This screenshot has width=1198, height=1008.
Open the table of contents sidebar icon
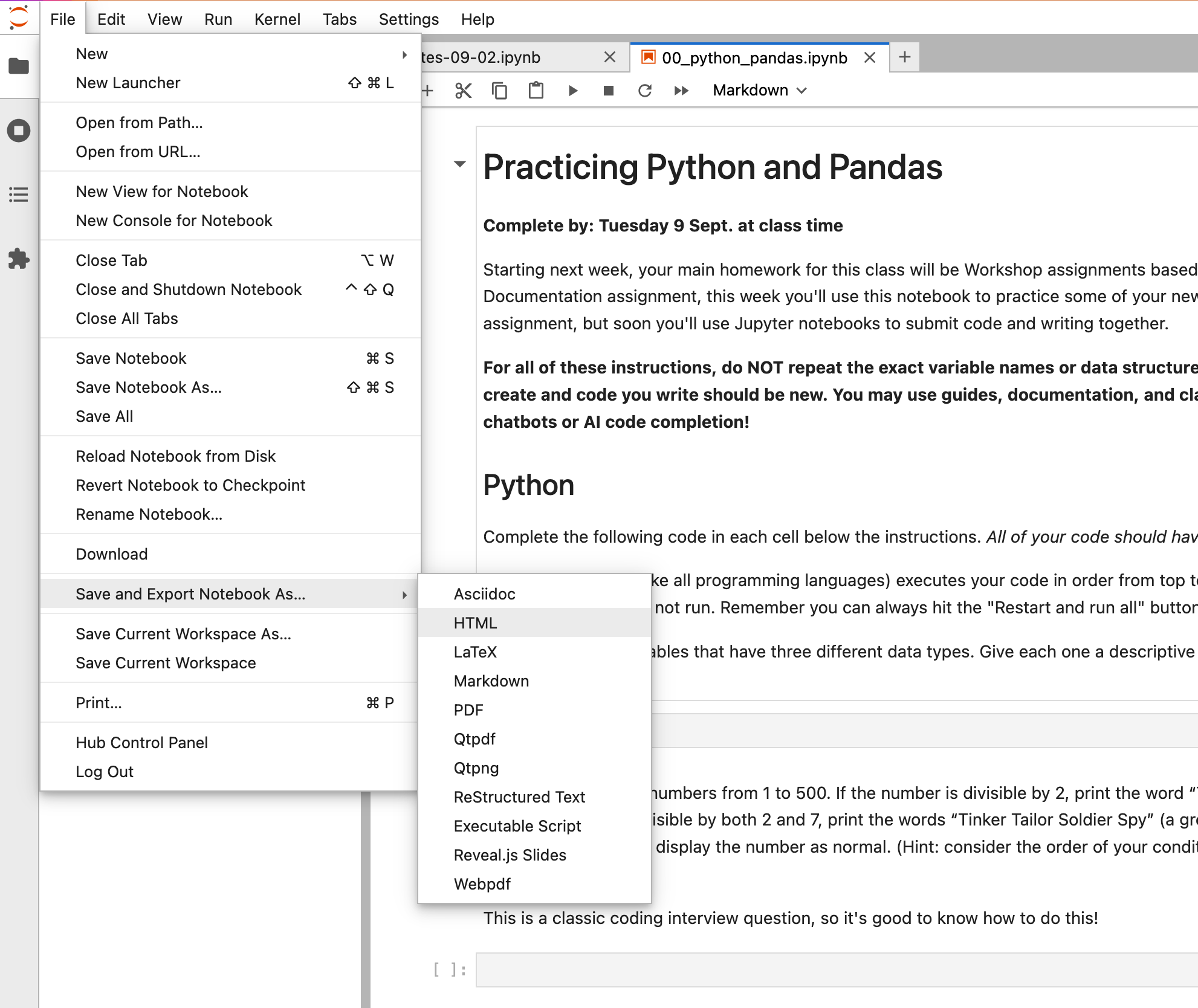[x=19, y=195]
